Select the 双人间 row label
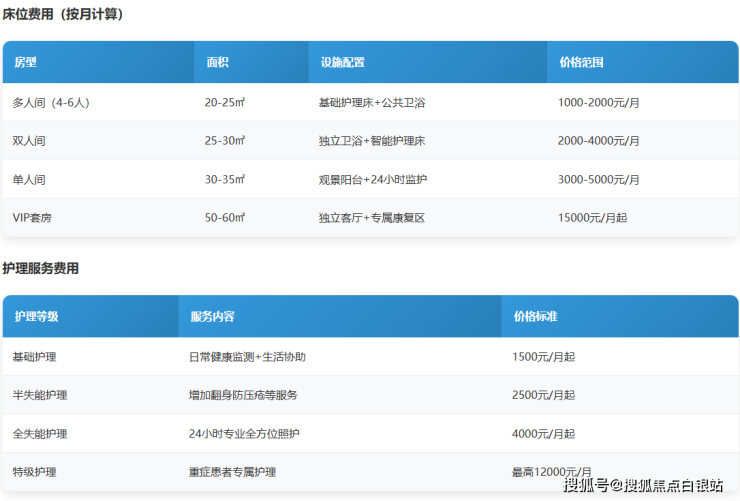The image size is (740, 501). point(29,141)
